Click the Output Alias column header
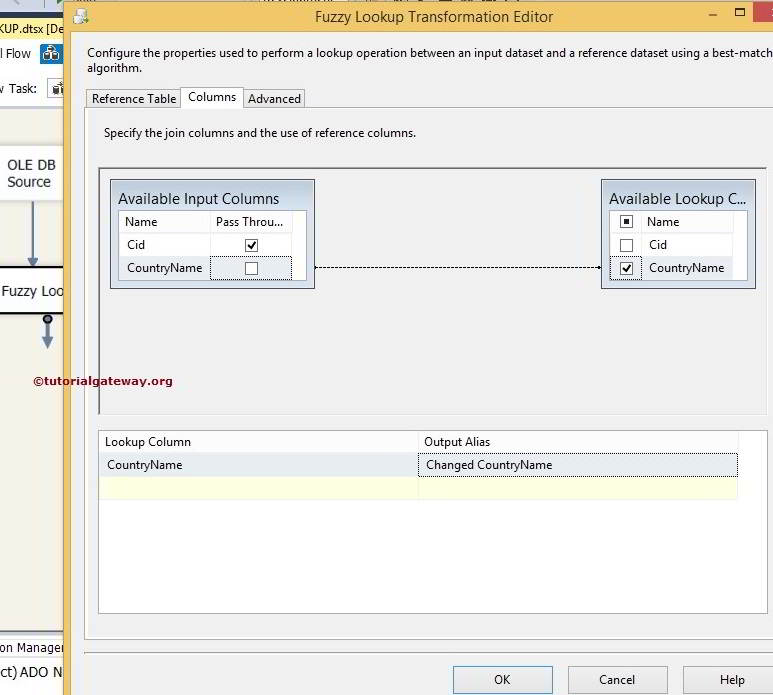The image size is (773, 695). tap(578, 442)
